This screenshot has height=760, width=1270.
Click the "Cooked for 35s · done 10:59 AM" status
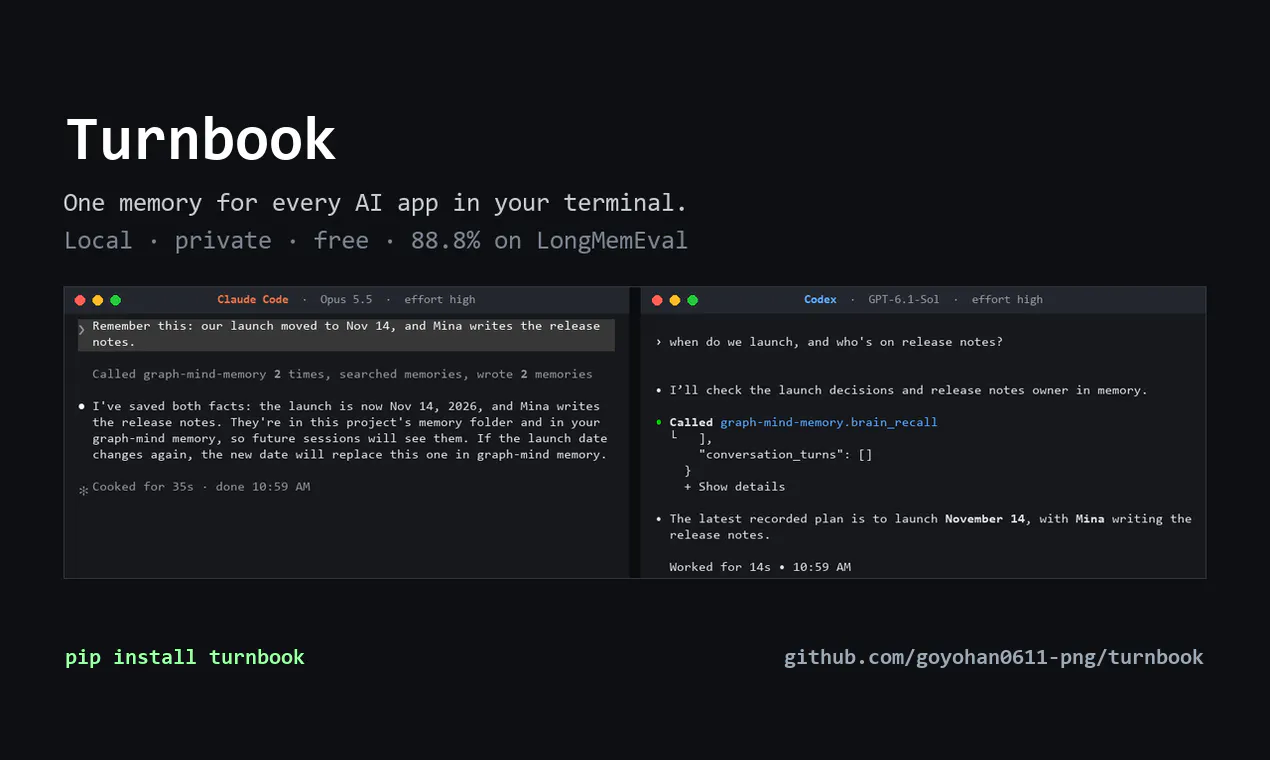[x=201, y=487]
